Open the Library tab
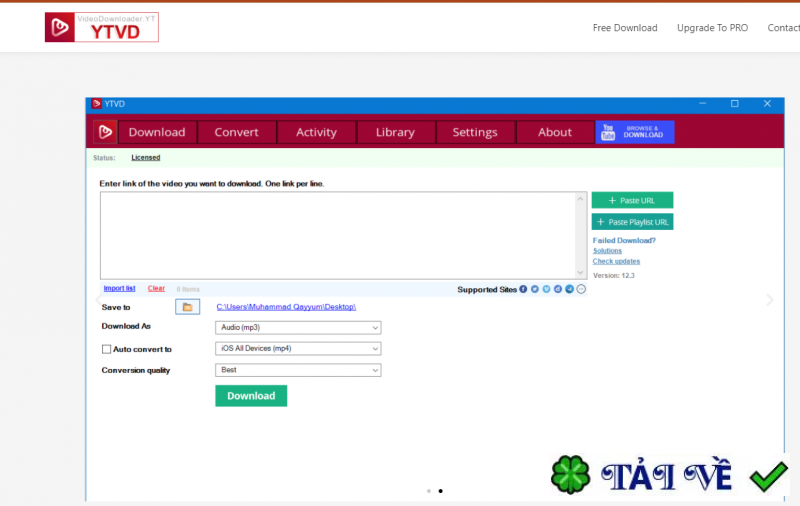The width and height of the screenshot is (800, 506). [395, 132]
